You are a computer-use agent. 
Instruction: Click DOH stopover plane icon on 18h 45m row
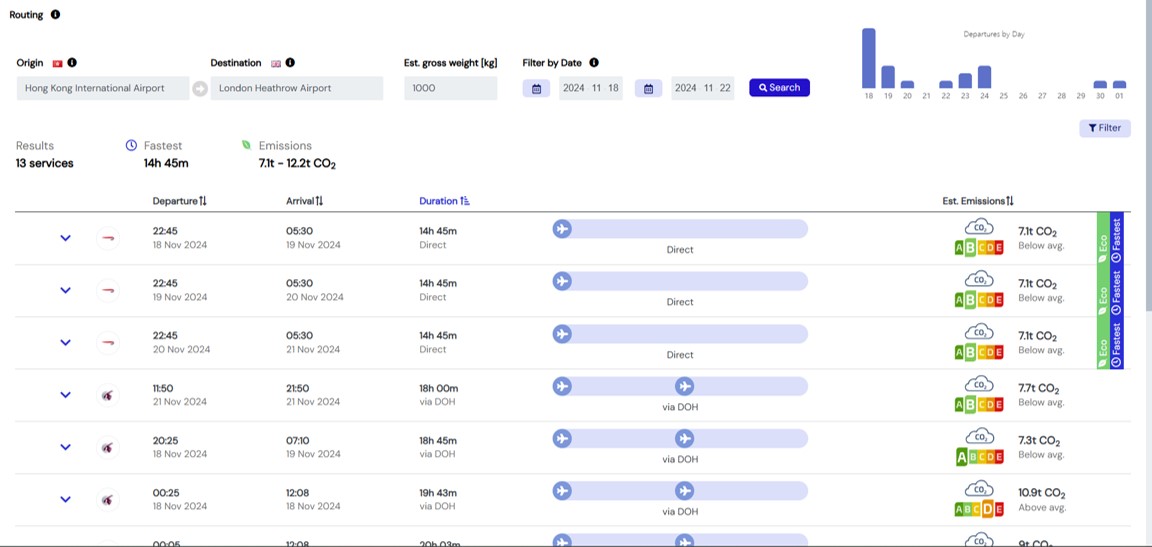(x=684, y=438)
